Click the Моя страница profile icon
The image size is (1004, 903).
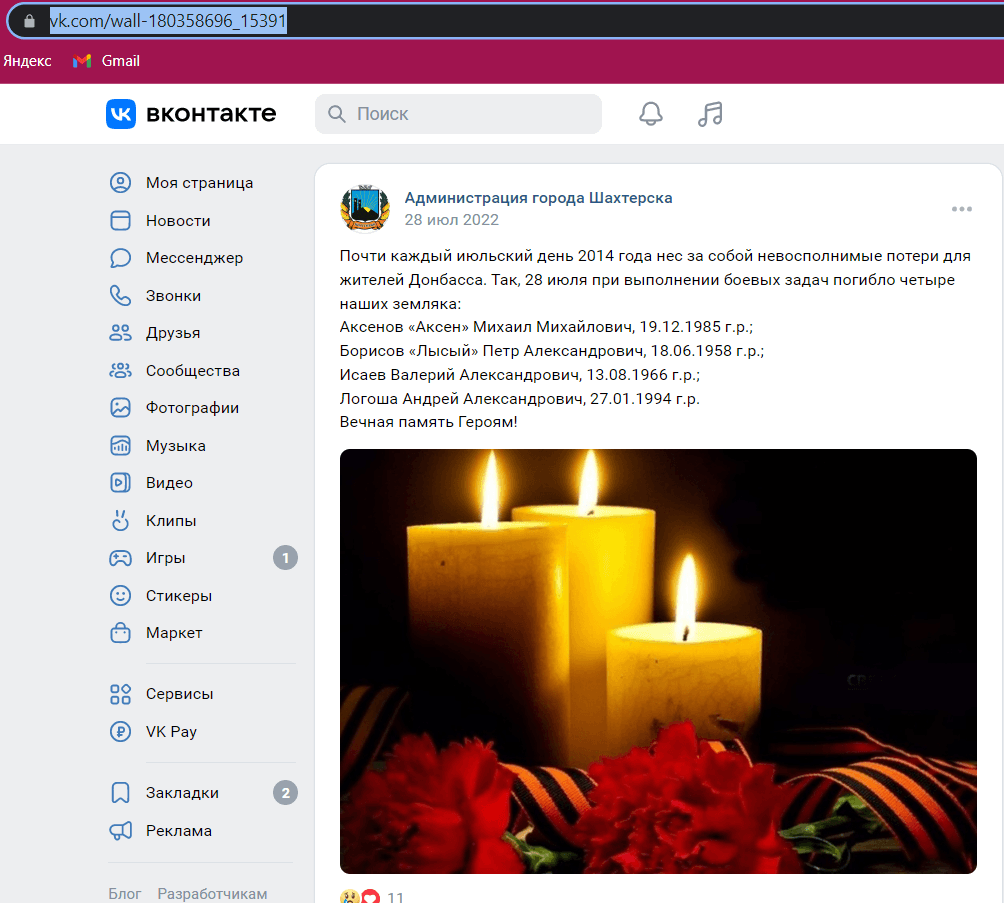point(120,183)
